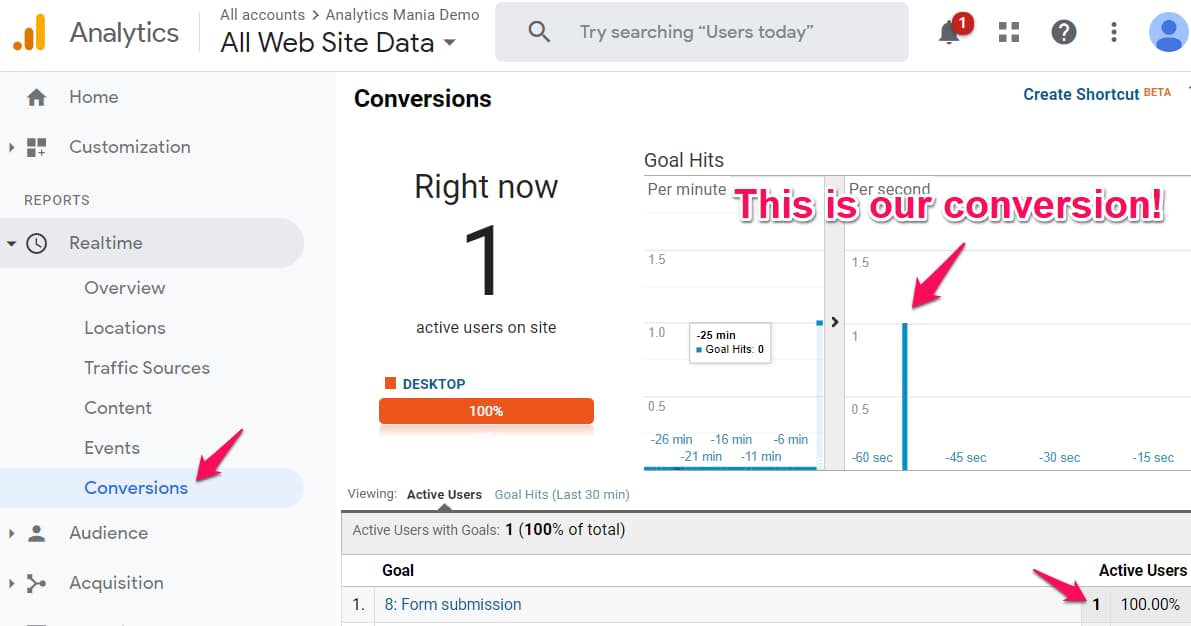Click the Home house icon in sidebar
Viewport: 1191px width, 626px height.
coord(37,97)
